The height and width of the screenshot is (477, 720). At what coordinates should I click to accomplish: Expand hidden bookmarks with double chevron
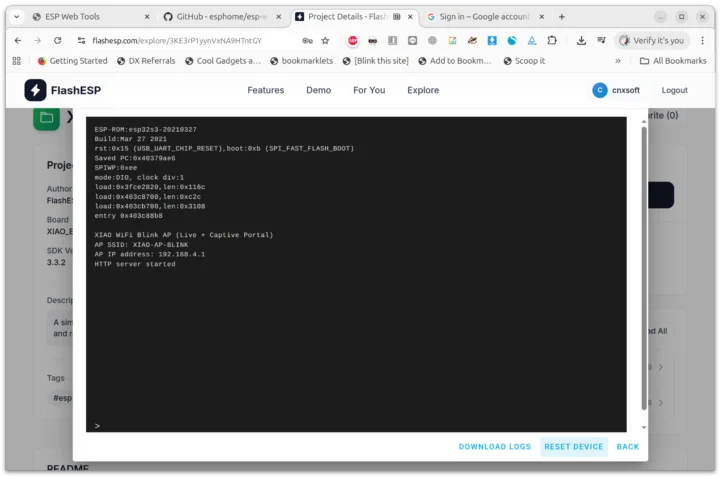[618, 61]
